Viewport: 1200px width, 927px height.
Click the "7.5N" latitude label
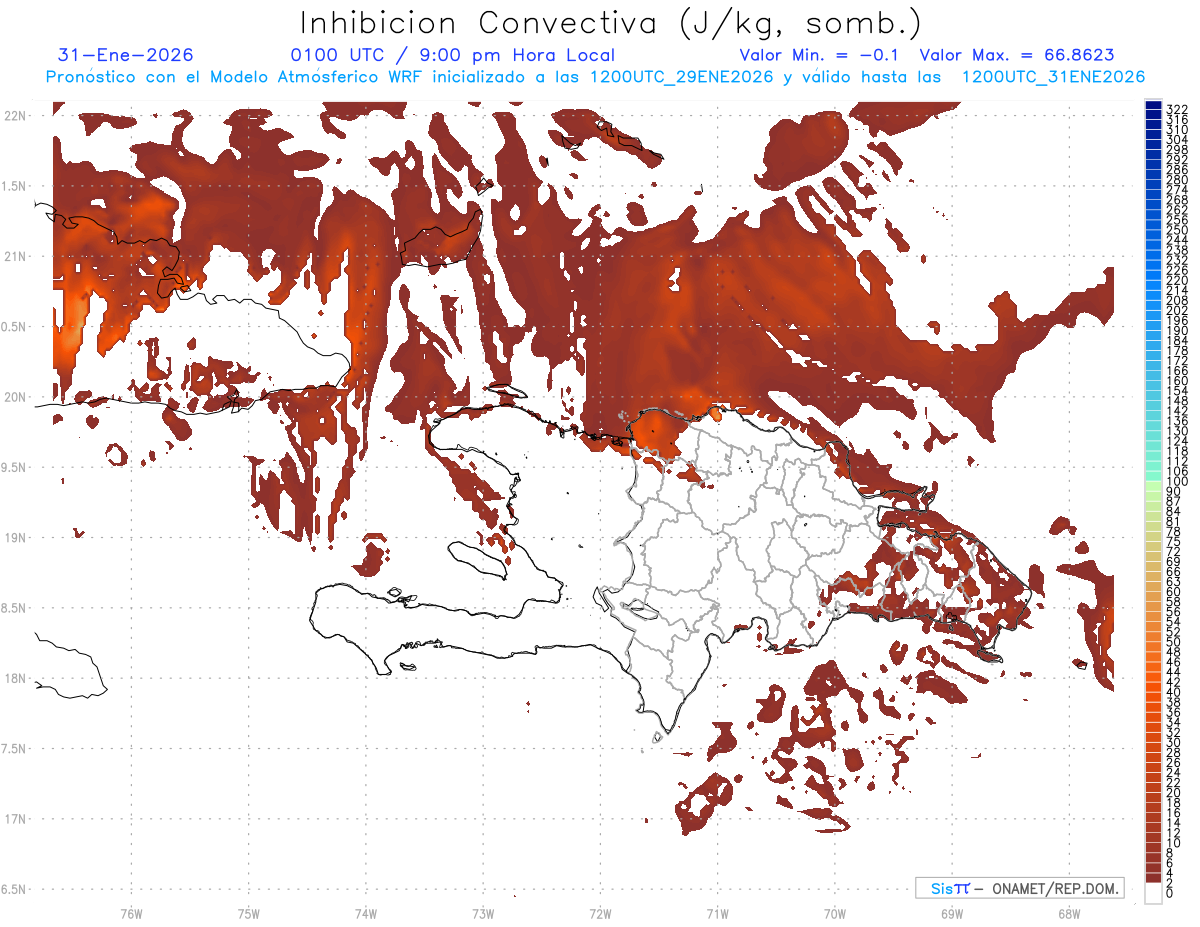[x=15, y=749]
